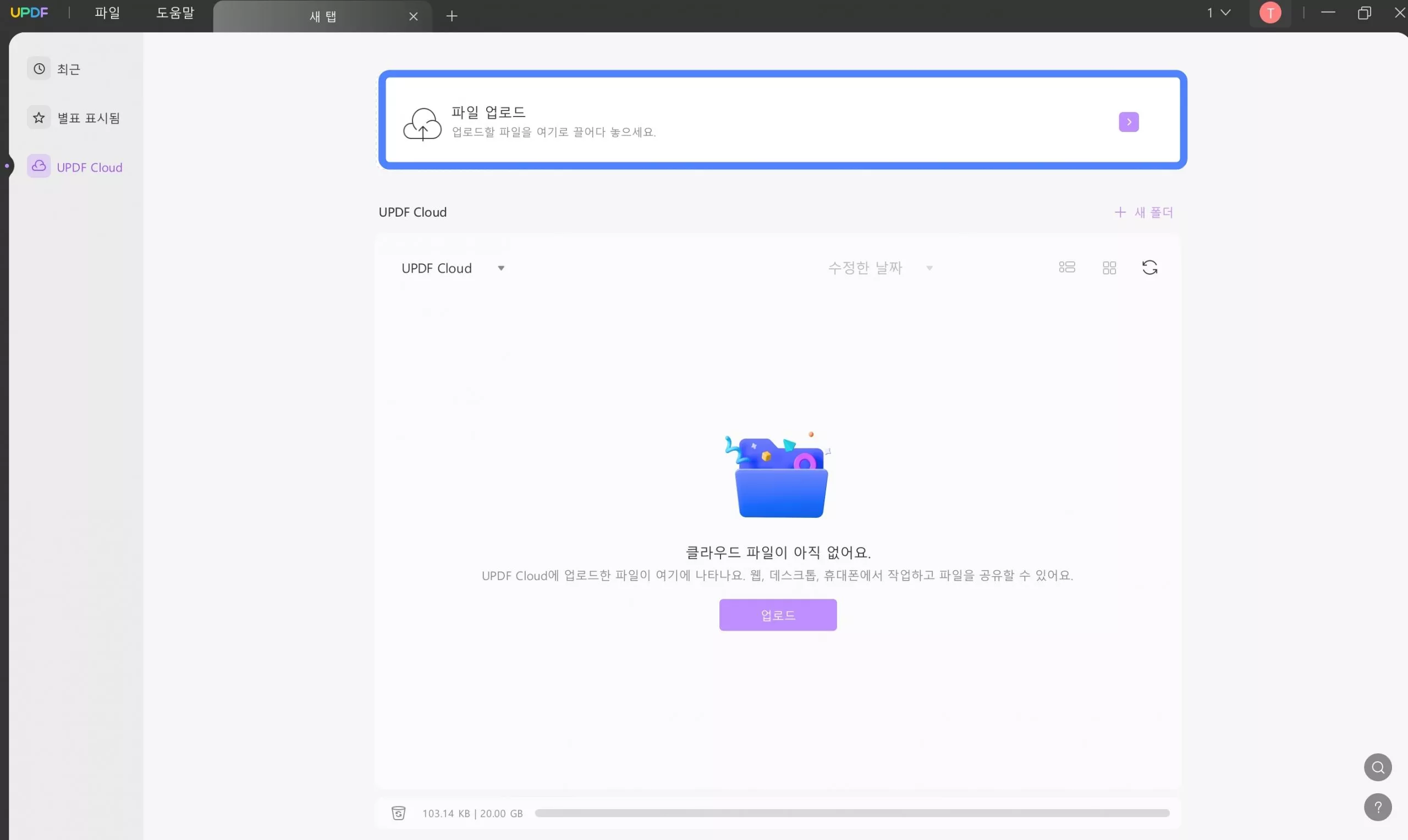The width and height of the screenshot is (1408, 840).
Task: Open the cloud recycle bin
Action: (x=398, y=813)
